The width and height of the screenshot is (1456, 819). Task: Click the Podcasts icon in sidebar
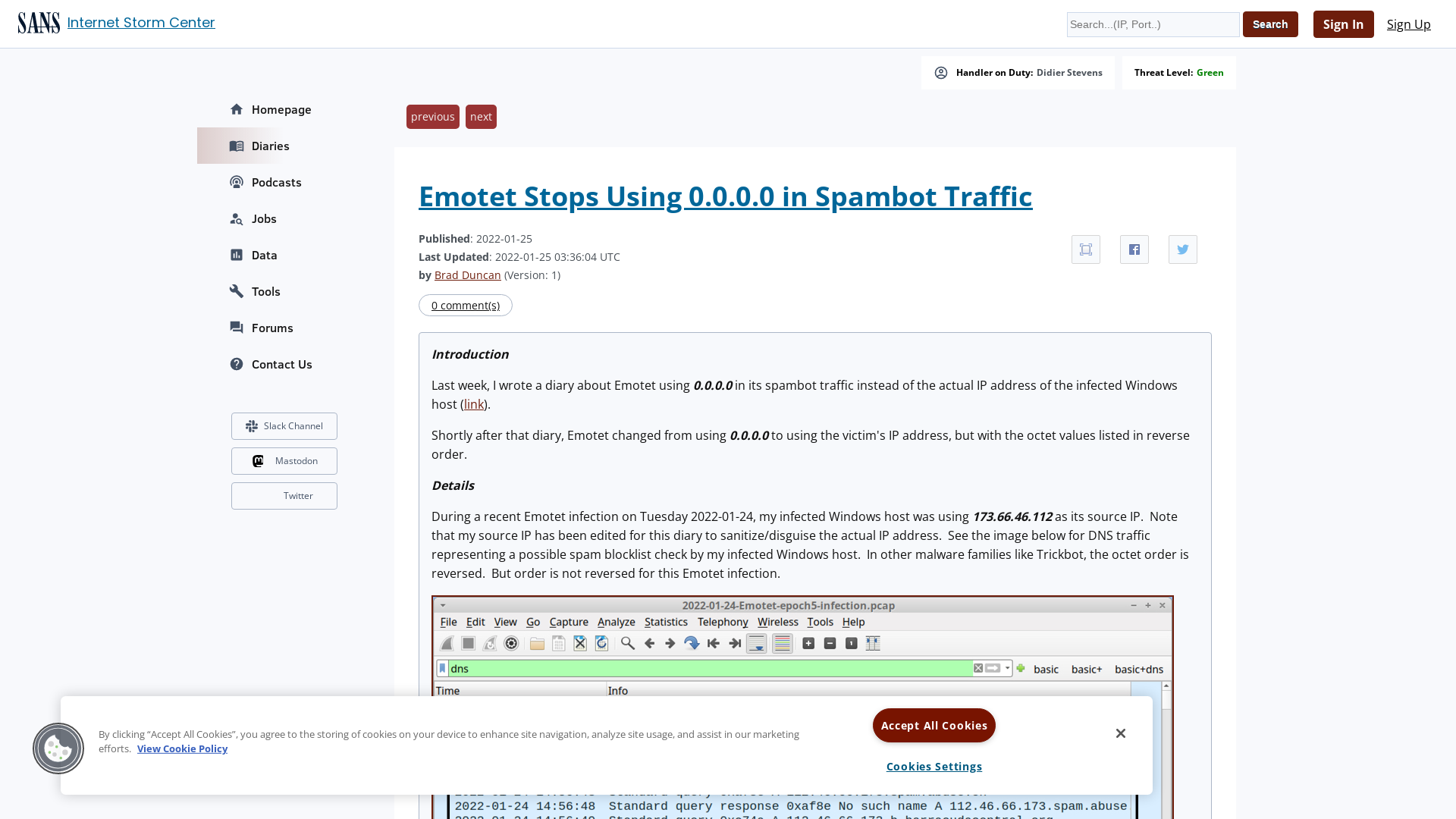[x=237, y=182]
